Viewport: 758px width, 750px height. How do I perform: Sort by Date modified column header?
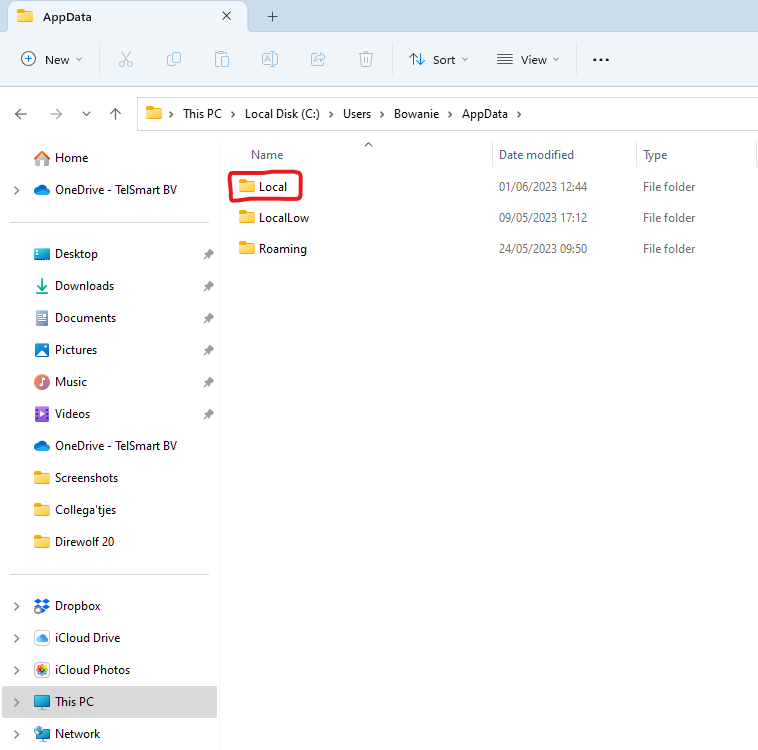point(536,155)
